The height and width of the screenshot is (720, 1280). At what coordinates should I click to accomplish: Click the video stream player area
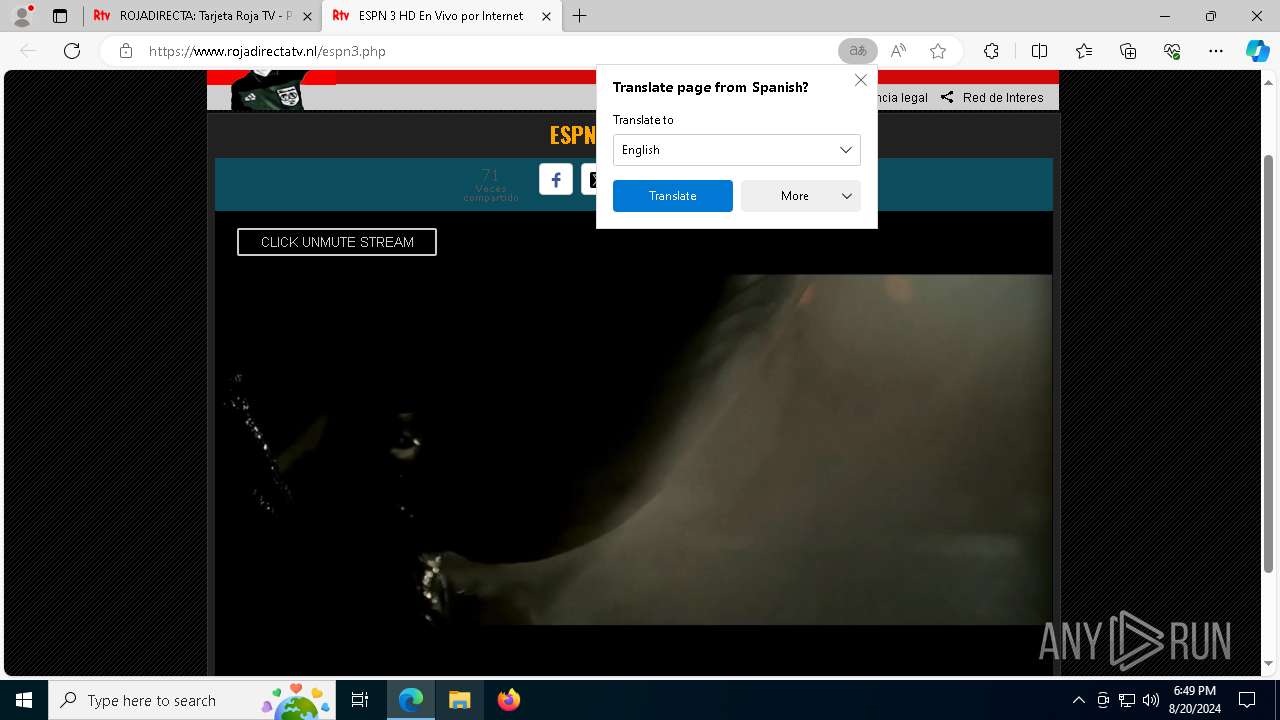click(x=633, y=450)
